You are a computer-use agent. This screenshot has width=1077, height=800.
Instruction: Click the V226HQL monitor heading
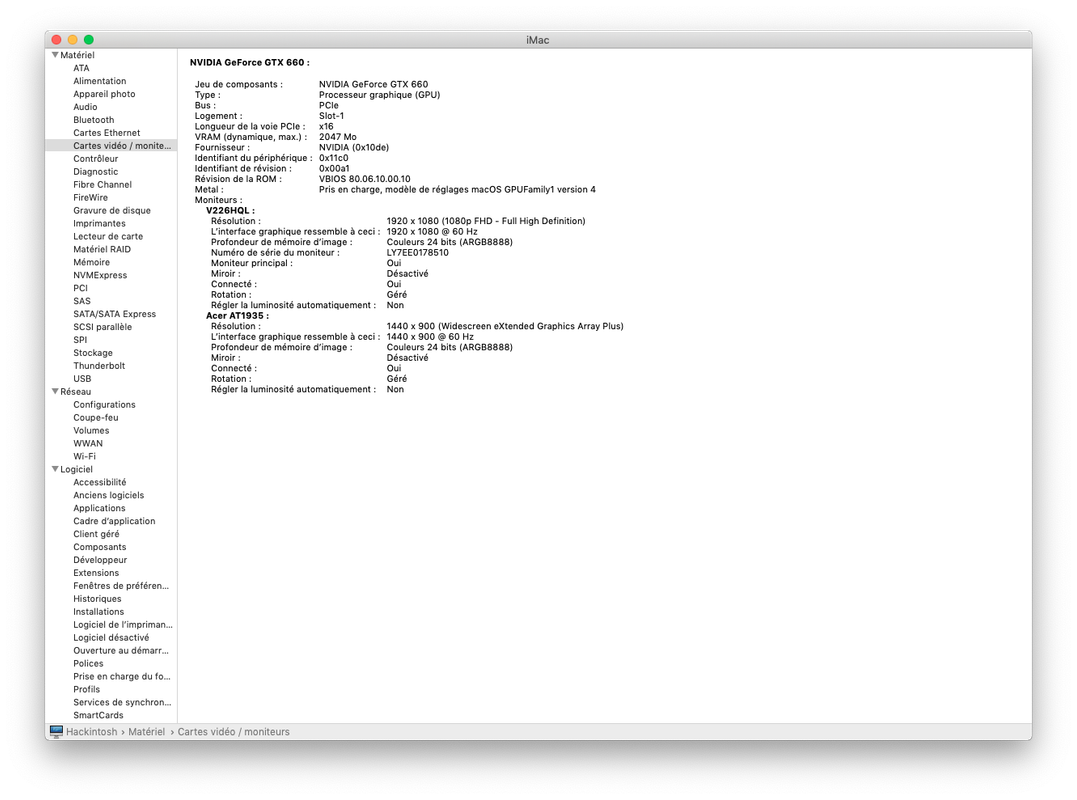point(230,211)
